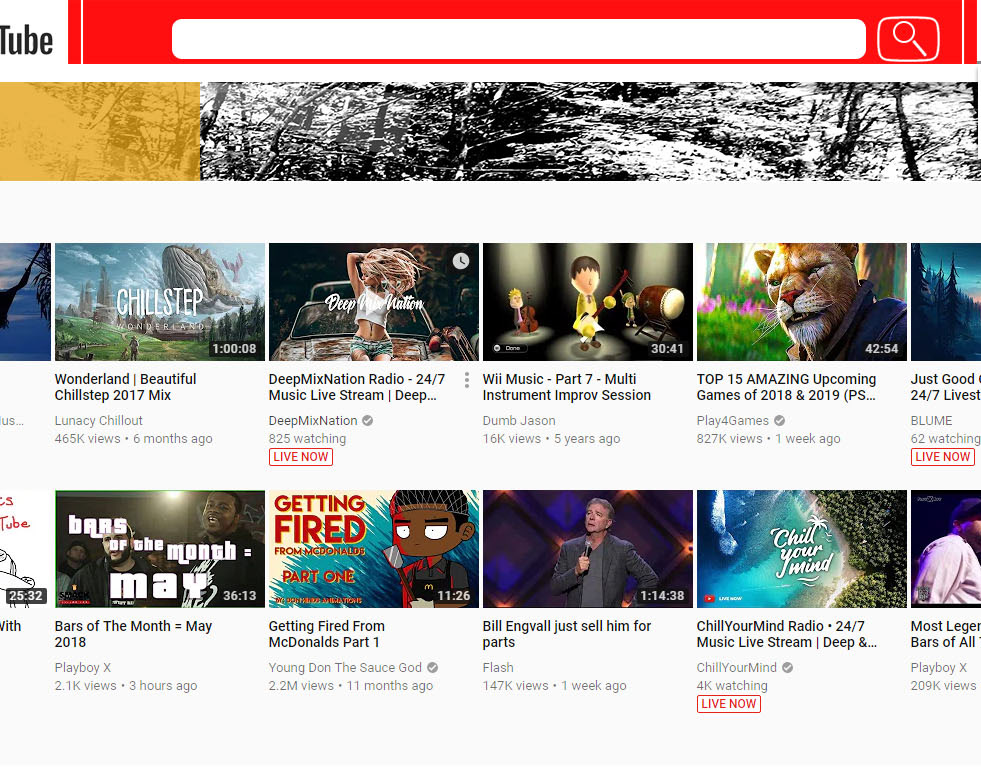
Task: Click title 'TOP 15 AMAZING Upcoming Games of 2018 & 2019'
Action: tap(786, 387)
